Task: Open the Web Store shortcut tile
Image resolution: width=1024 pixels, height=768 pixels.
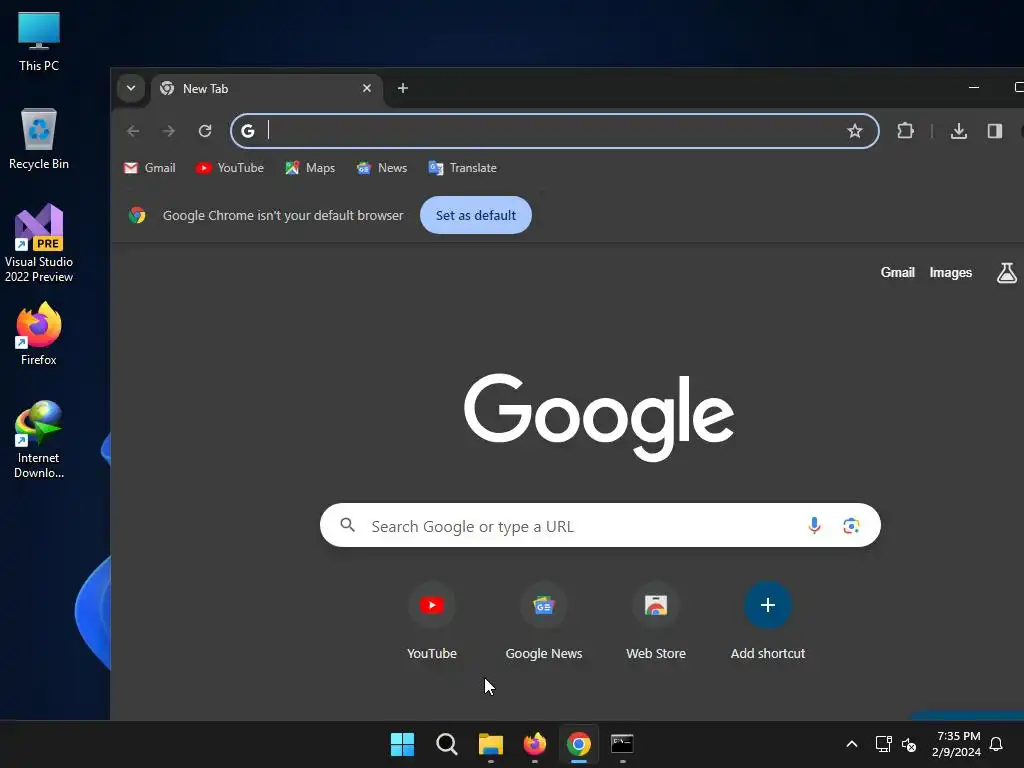Action: (656, 620)
